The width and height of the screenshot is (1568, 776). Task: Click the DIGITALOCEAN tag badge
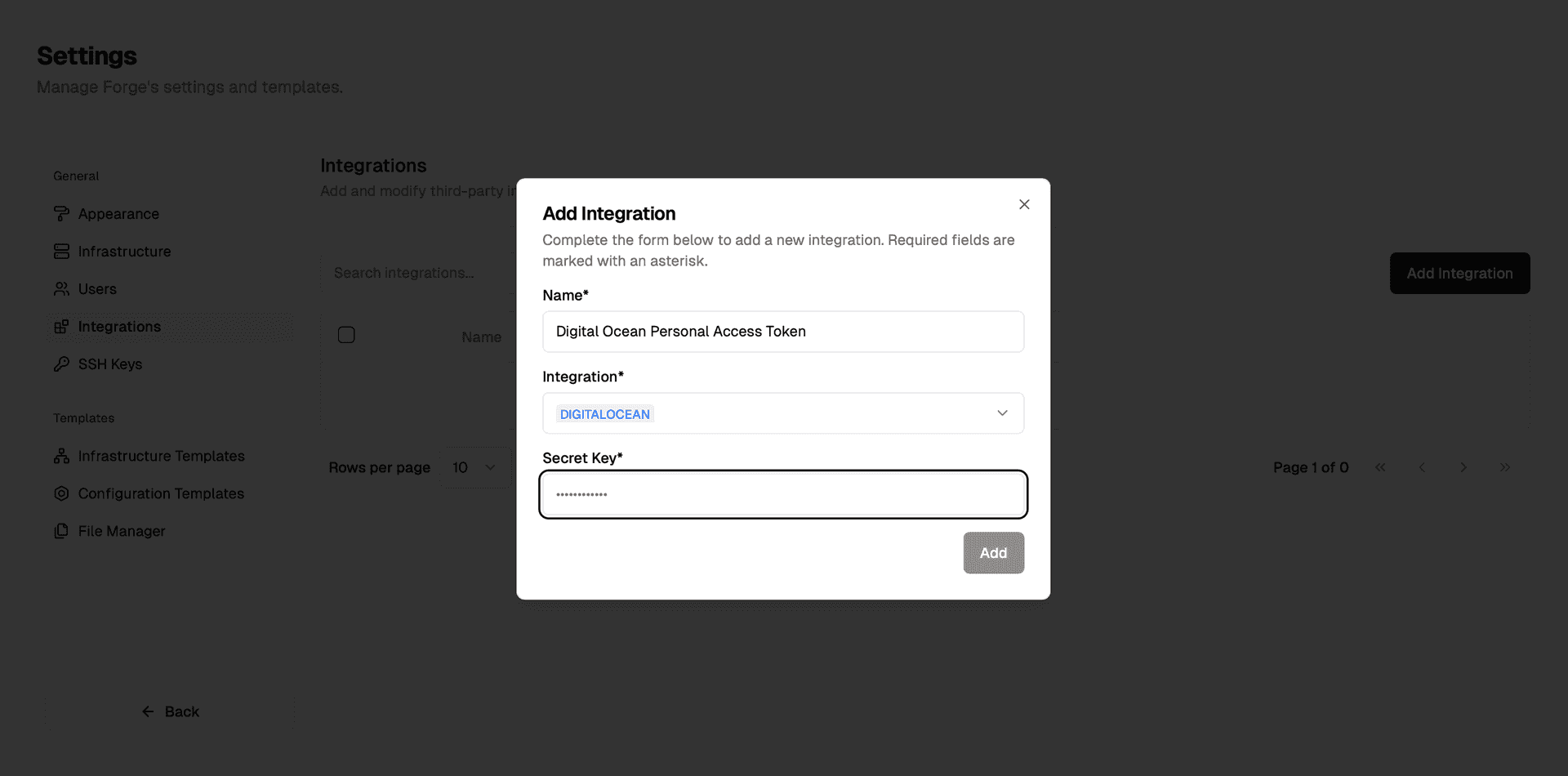(605, 414)
